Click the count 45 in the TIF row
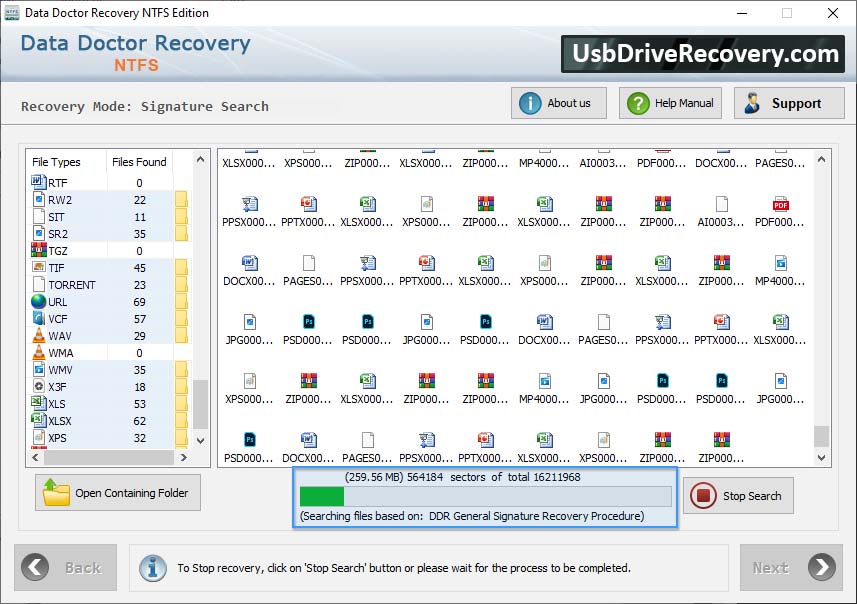The height and width of the screenshot is (604, 857). (140, 268)
